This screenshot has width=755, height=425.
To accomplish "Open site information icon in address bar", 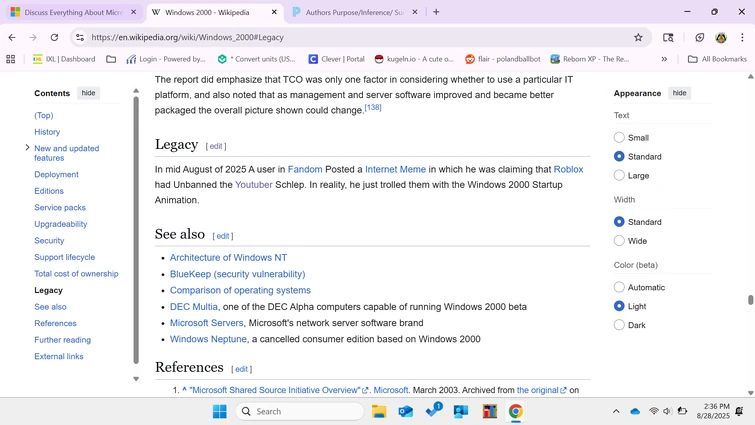I will click(80, 37).
